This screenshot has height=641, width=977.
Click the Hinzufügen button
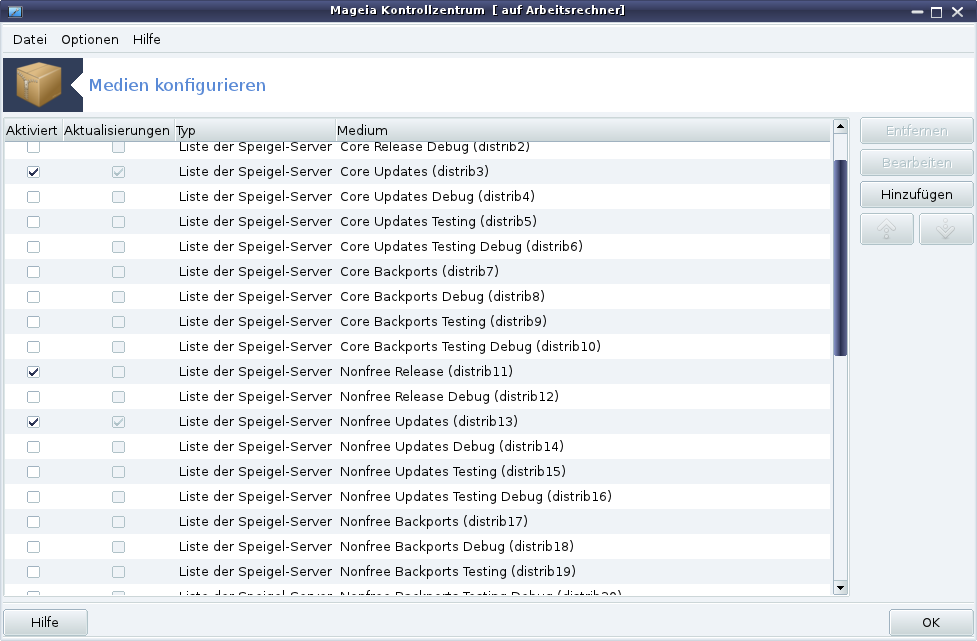[917, 194]
